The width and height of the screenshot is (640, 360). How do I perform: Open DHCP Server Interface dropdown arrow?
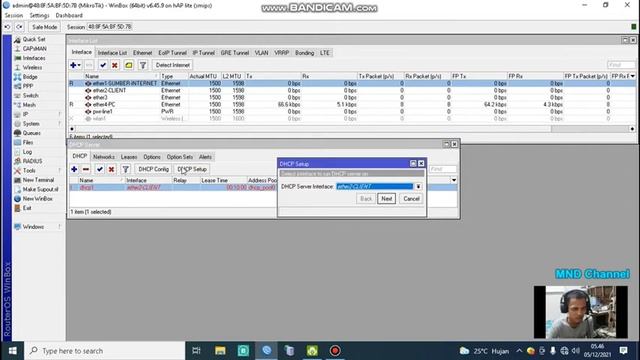tap(418, 187)
